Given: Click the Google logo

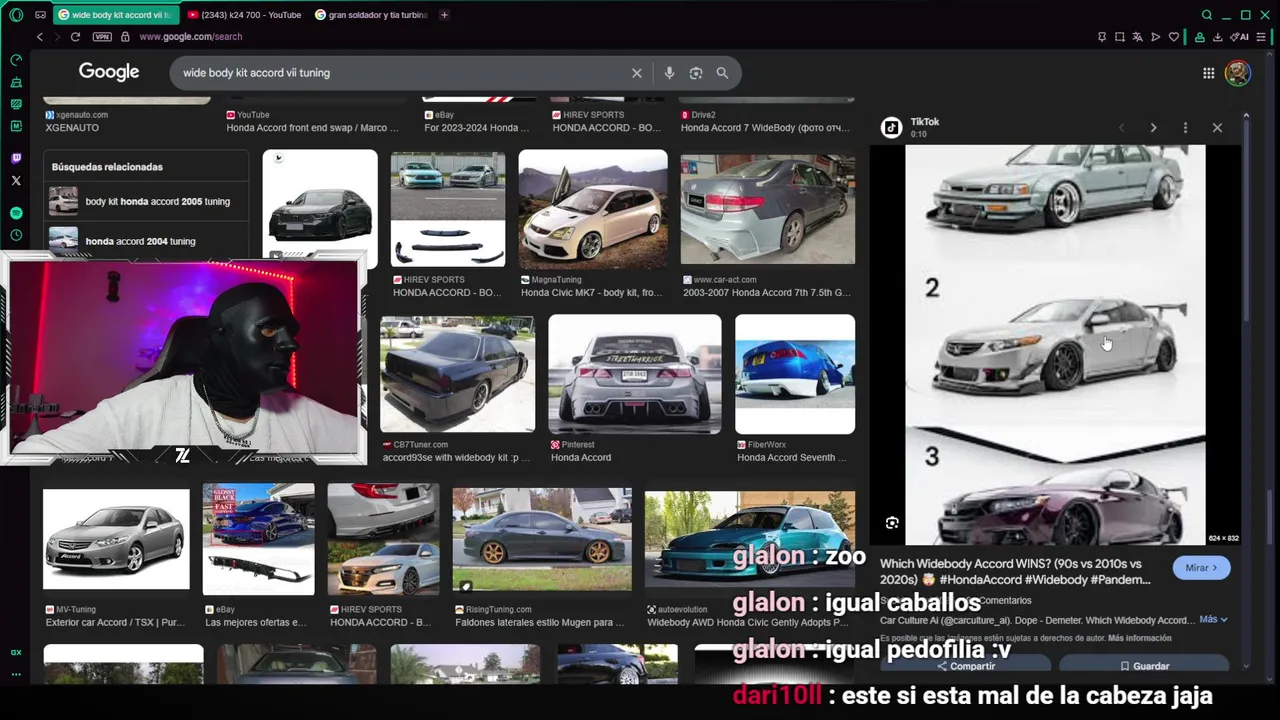Looking at the screenshot, I should 109,72.
